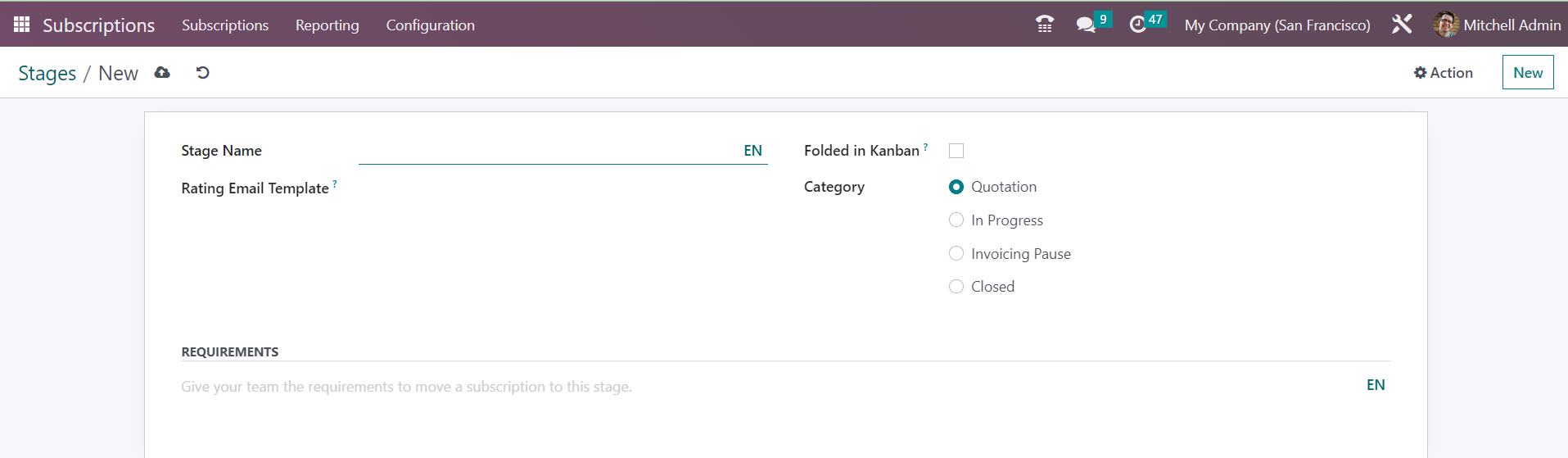Click the Stage Name text field
Viewport: 1568px width, 458px height.
click(x=547, y=151)
